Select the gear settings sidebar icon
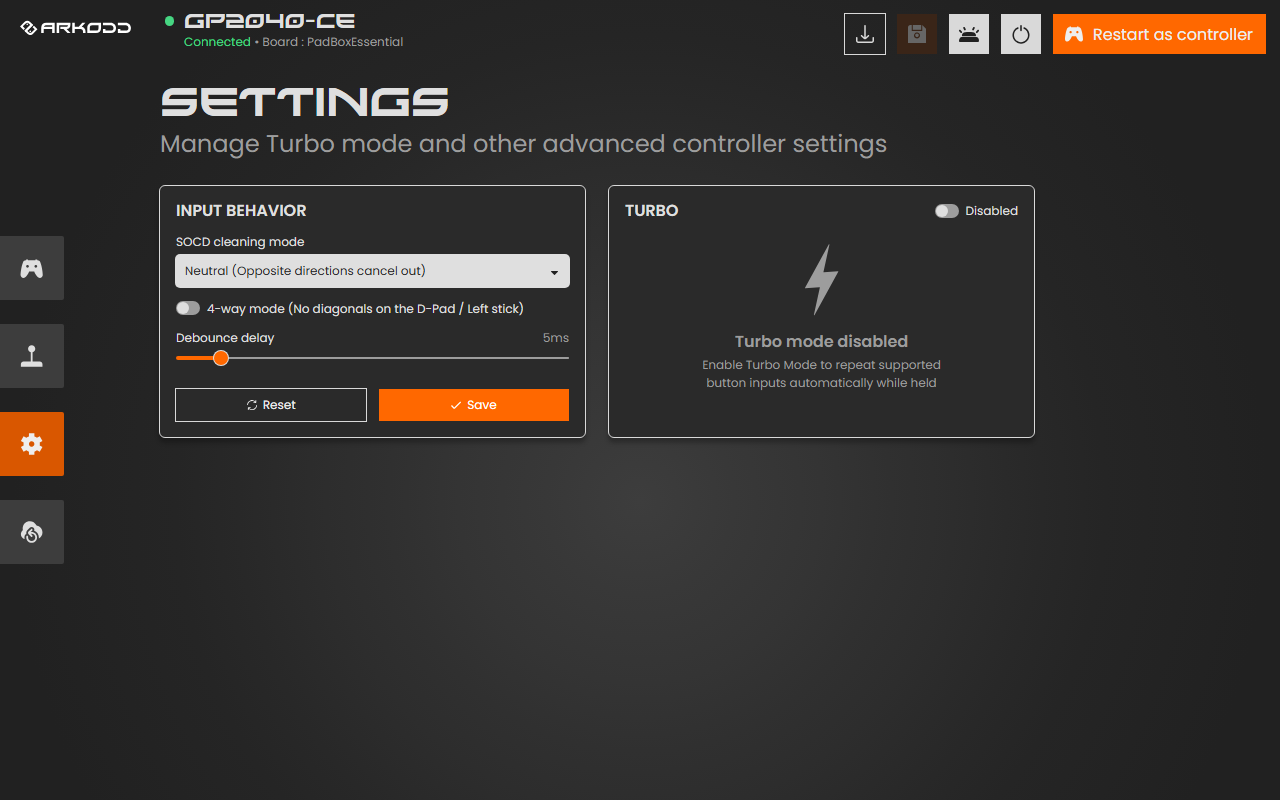 pos(32,444)
